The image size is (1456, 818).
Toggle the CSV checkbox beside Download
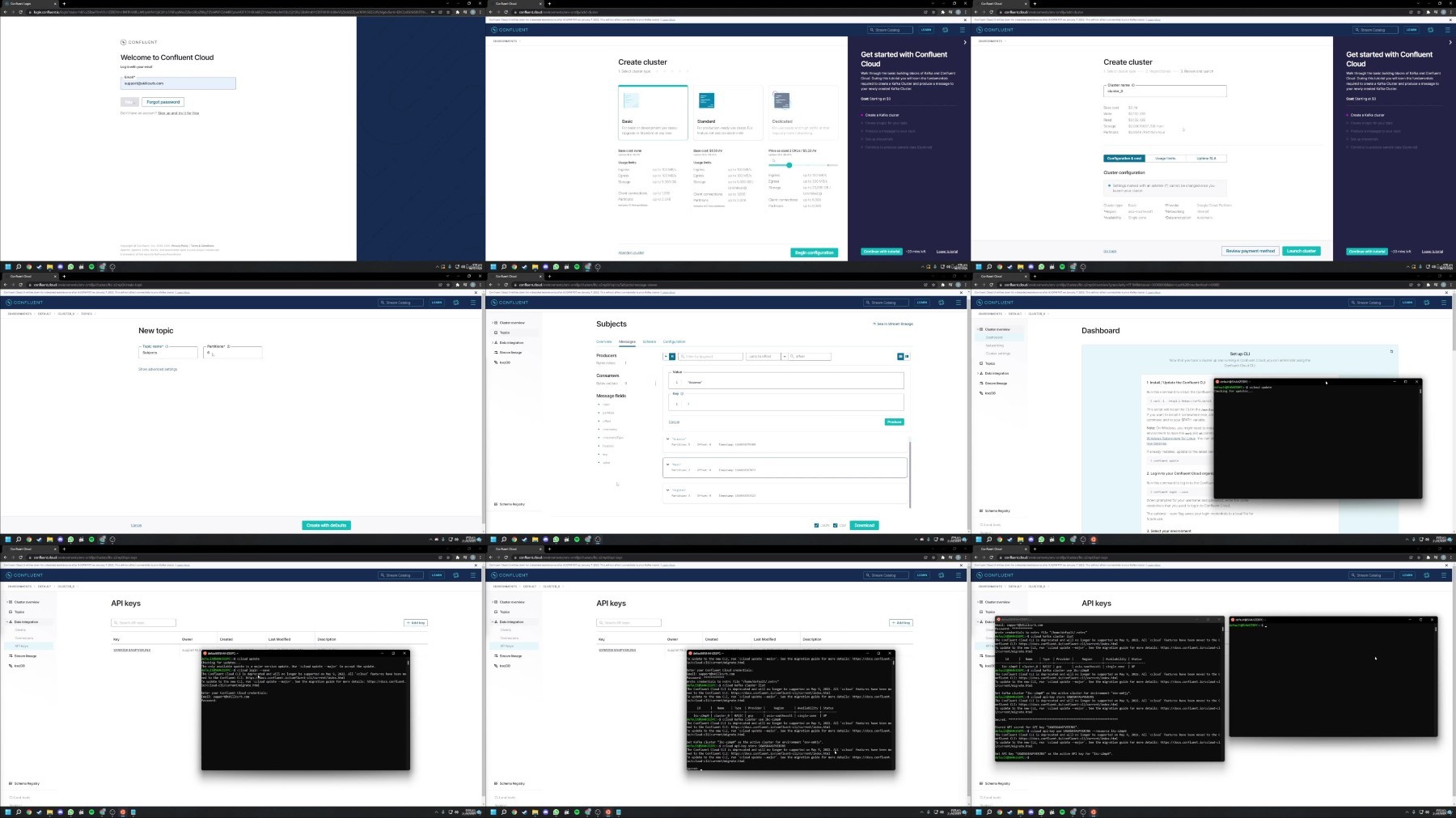tap(835, 525)
